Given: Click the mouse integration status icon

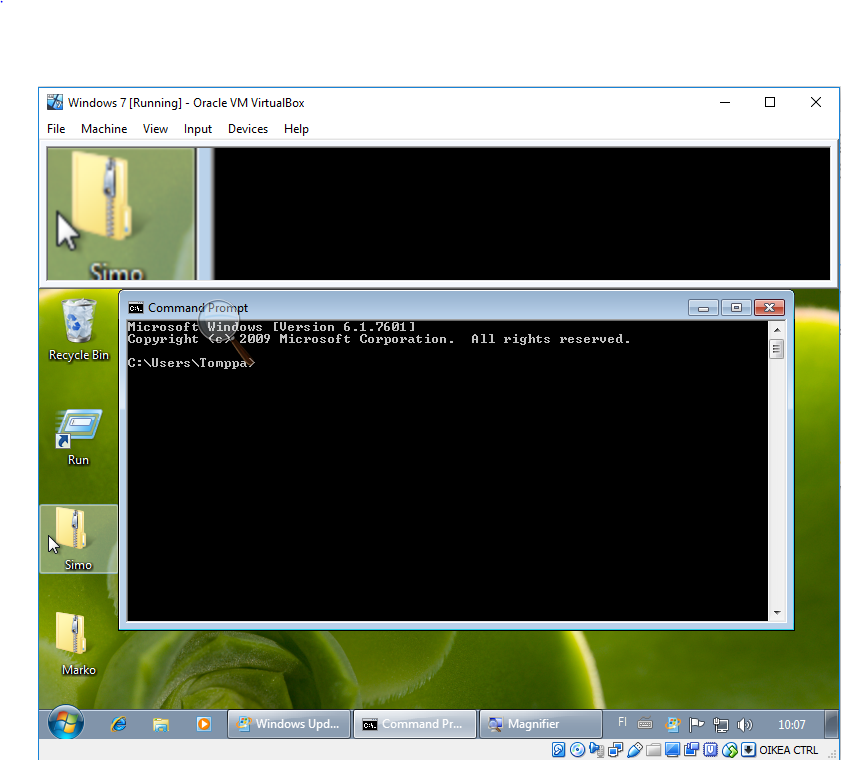Looking at the screenshot, I should [729, 749].
